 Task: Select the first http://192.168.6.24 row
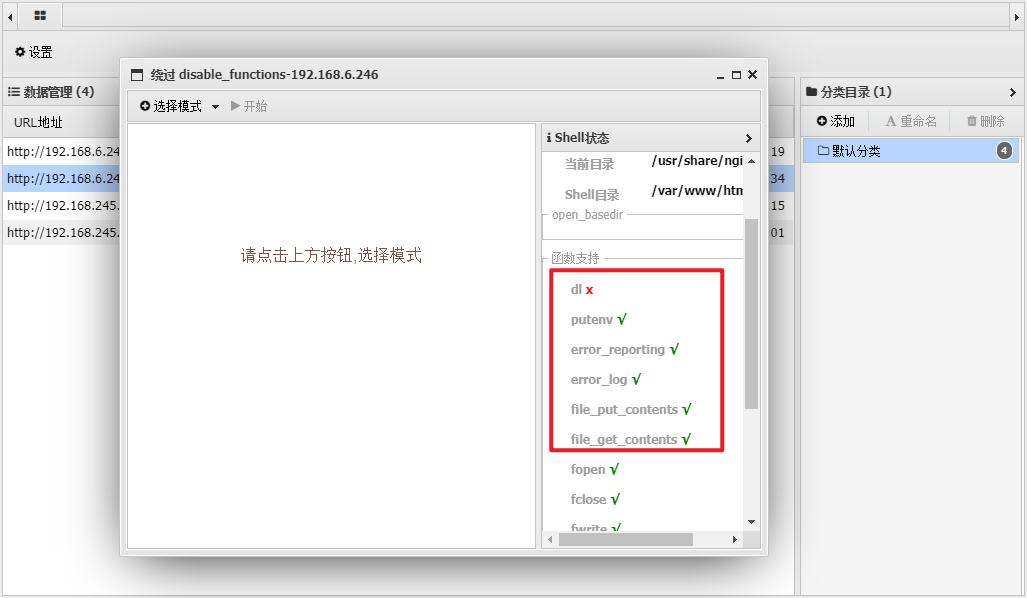click(x=62, y=152)
